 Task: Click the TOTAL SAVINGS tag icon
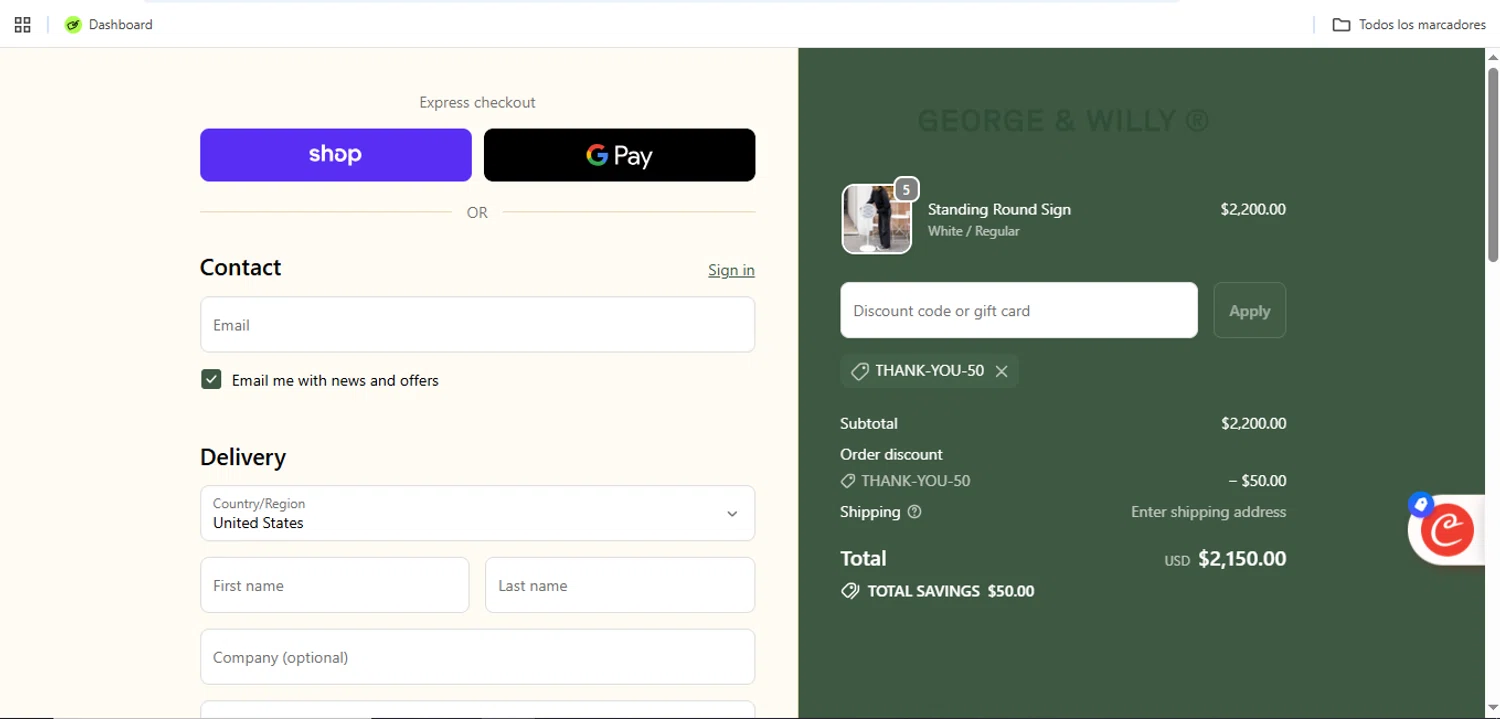pyautogui.click(x=850, y=591)
